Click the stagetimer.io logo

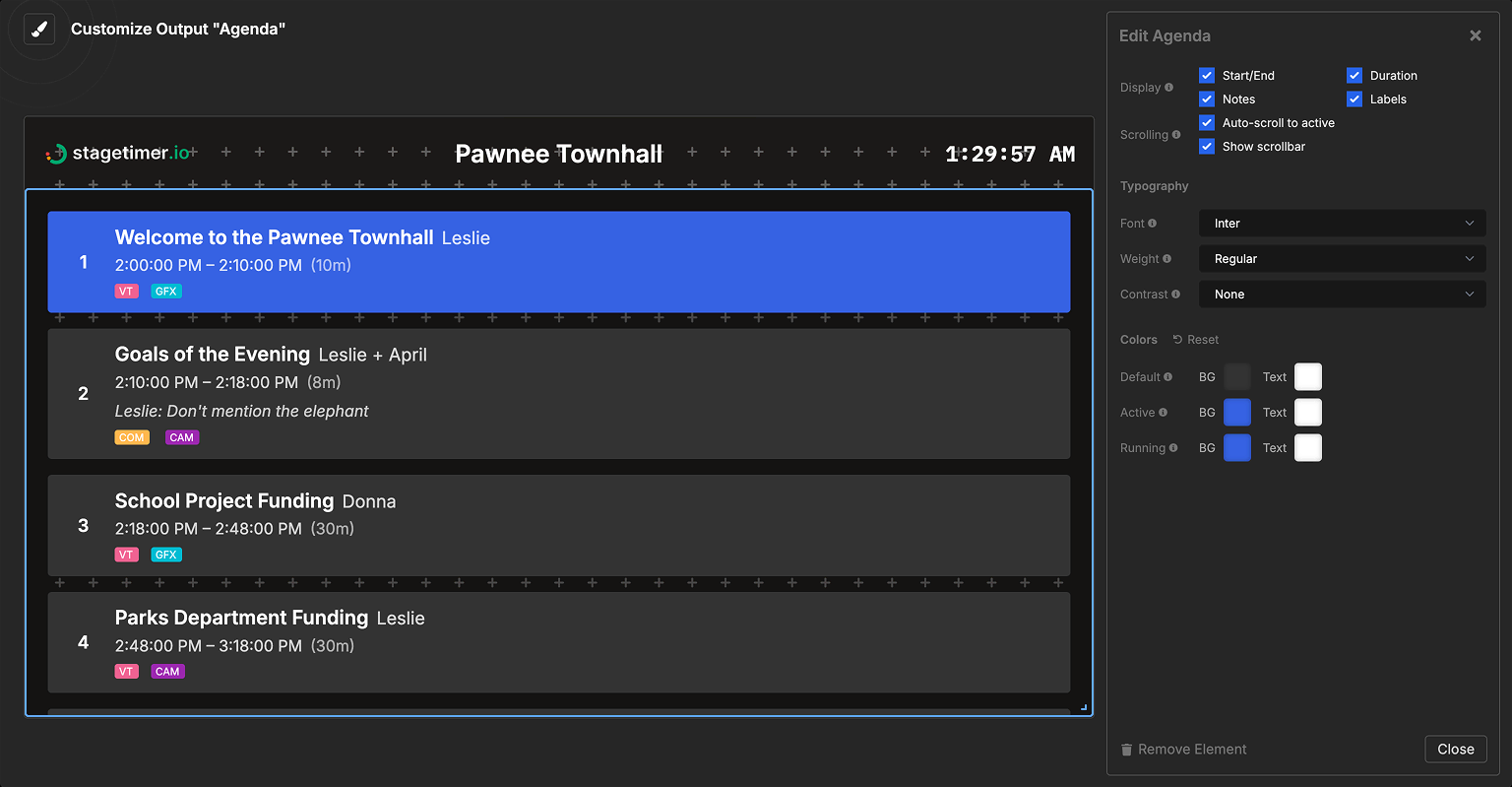pyautogui.click(x=117, y=154)
